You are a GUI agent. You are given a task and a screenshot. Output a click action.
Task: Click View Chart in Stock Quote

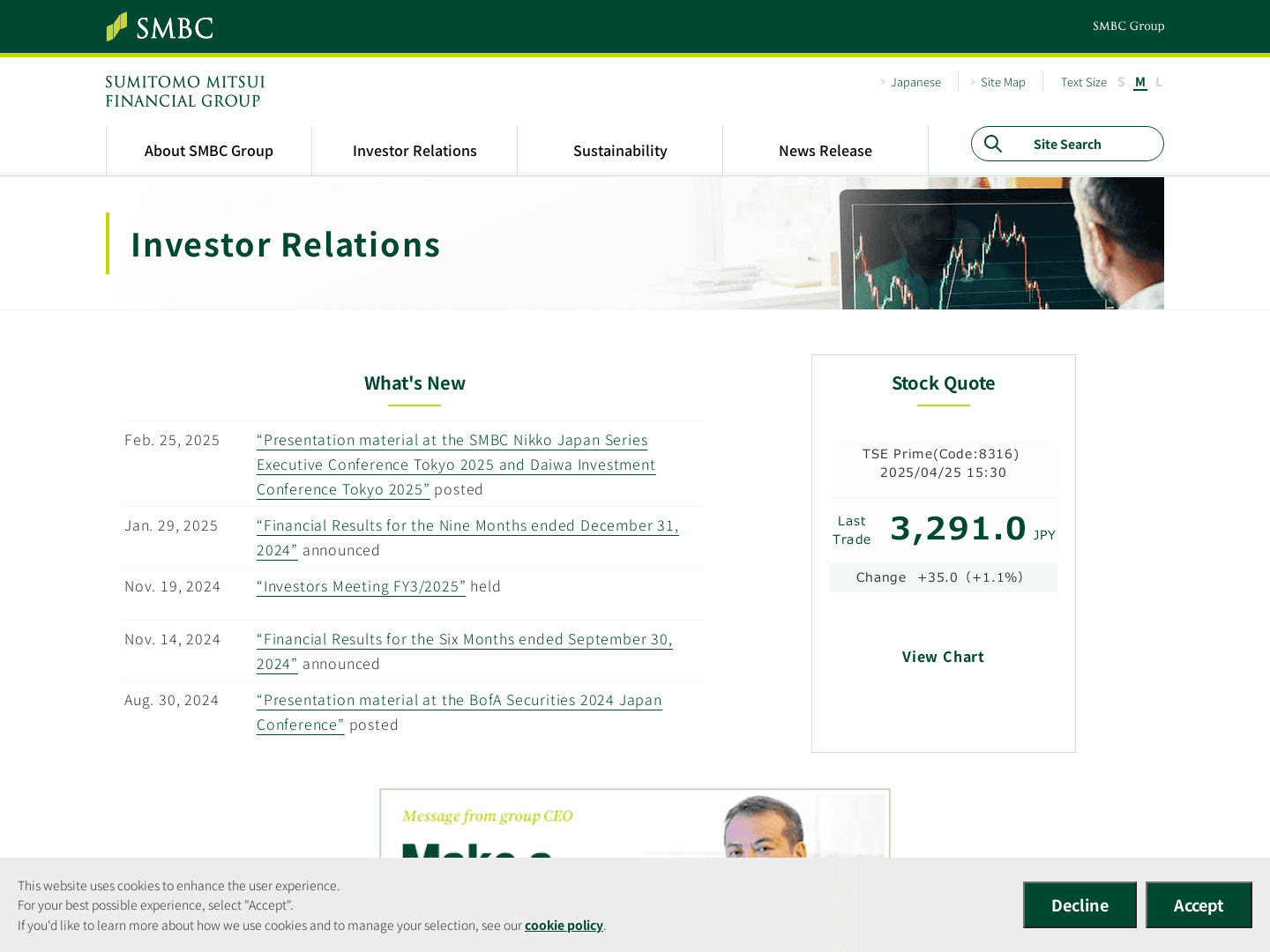point(943,657)
